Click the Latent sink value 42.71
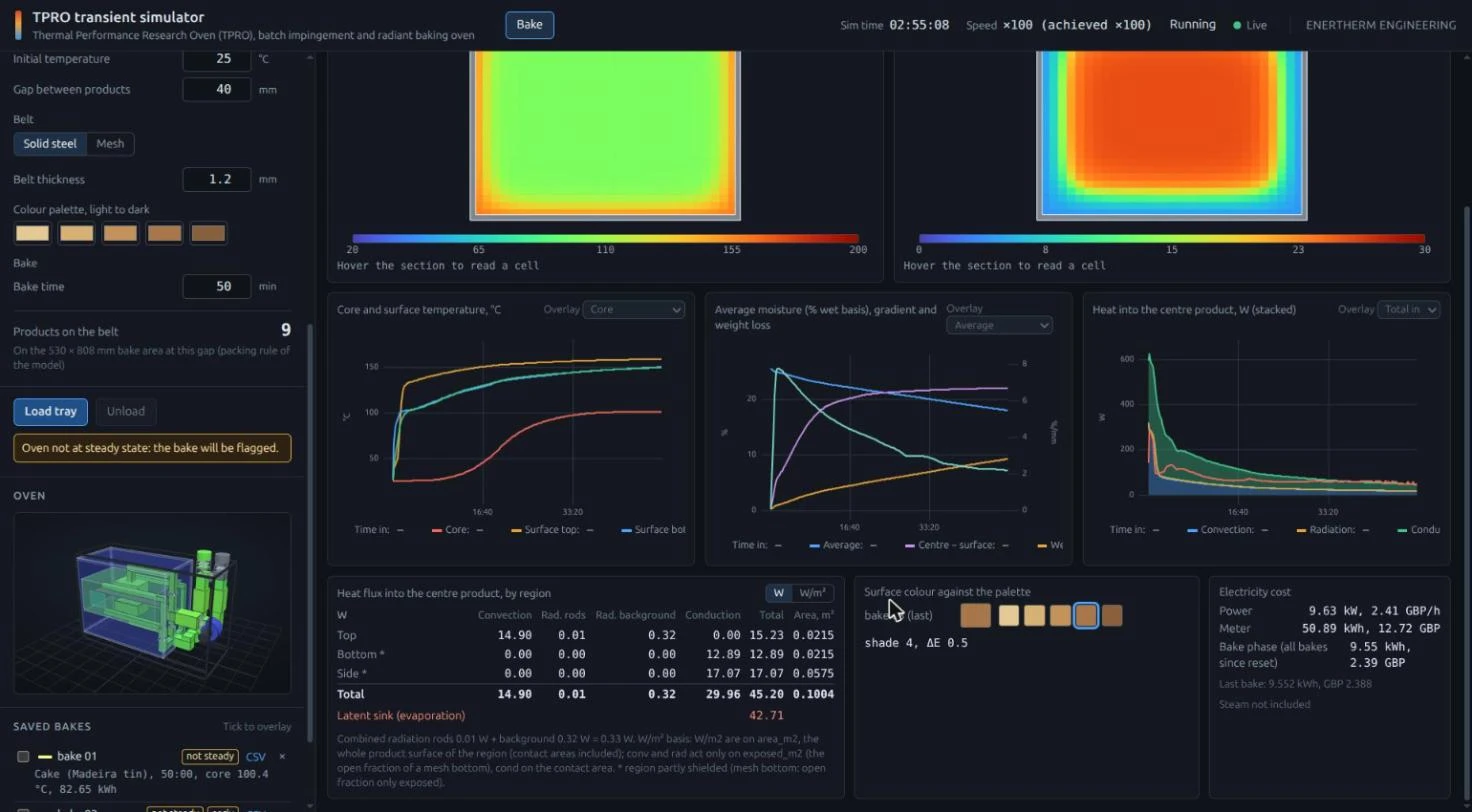 pos(766,716)
